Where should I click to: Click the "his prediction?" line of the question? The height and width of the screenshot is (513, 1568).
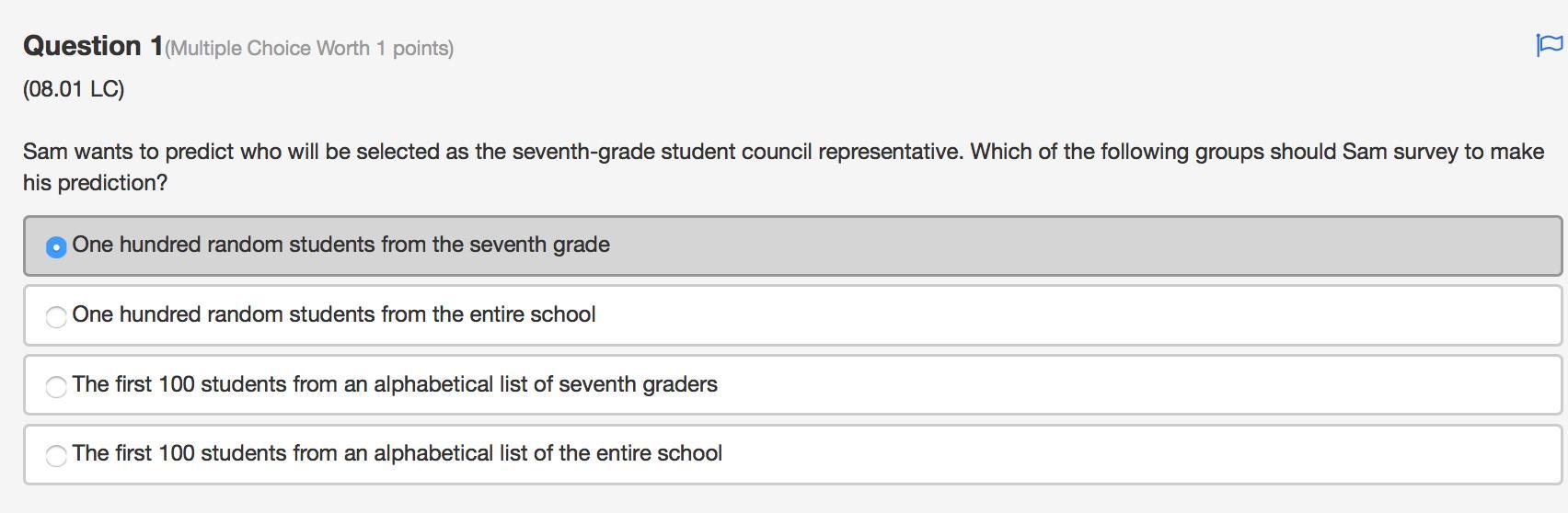95,183
